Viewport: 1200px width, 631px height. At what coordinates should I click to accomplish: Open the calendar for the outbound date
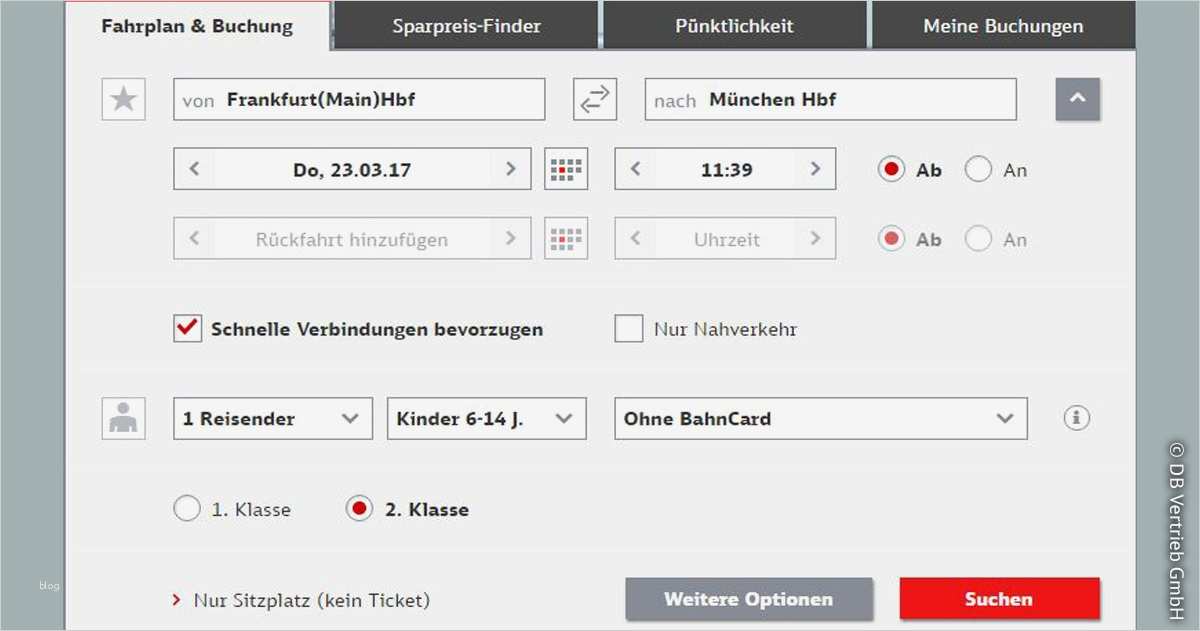(x=566, y=168)
